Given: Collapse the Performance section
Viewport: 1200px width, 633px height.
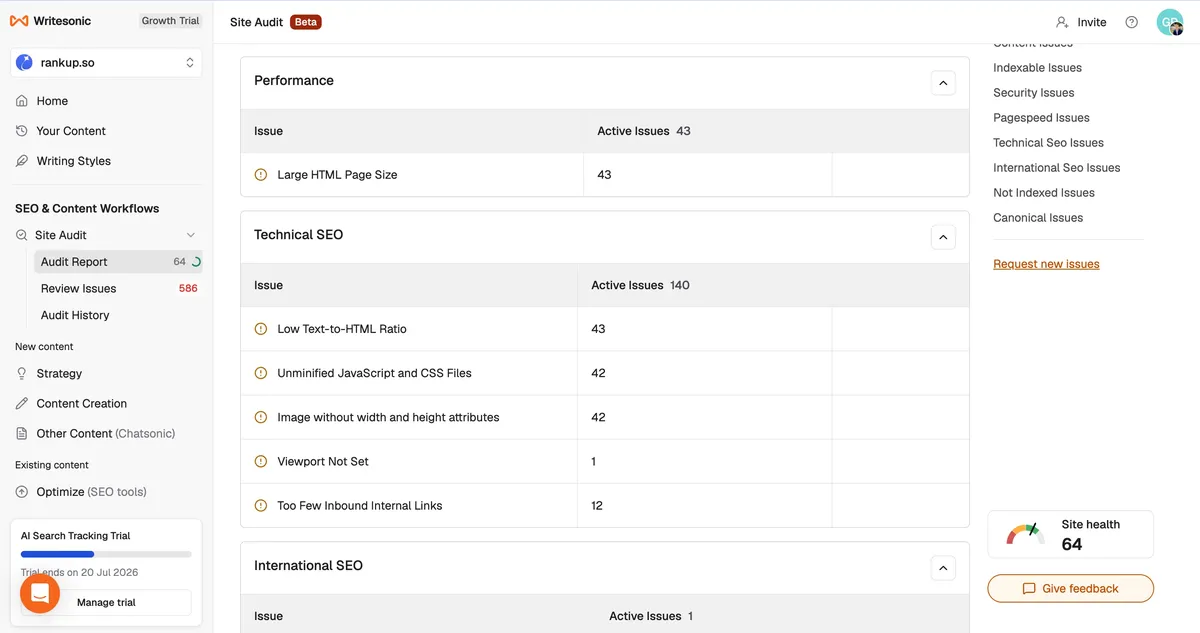Looking at the screenshot, I should pyautogui.click(x=943, y=82).
